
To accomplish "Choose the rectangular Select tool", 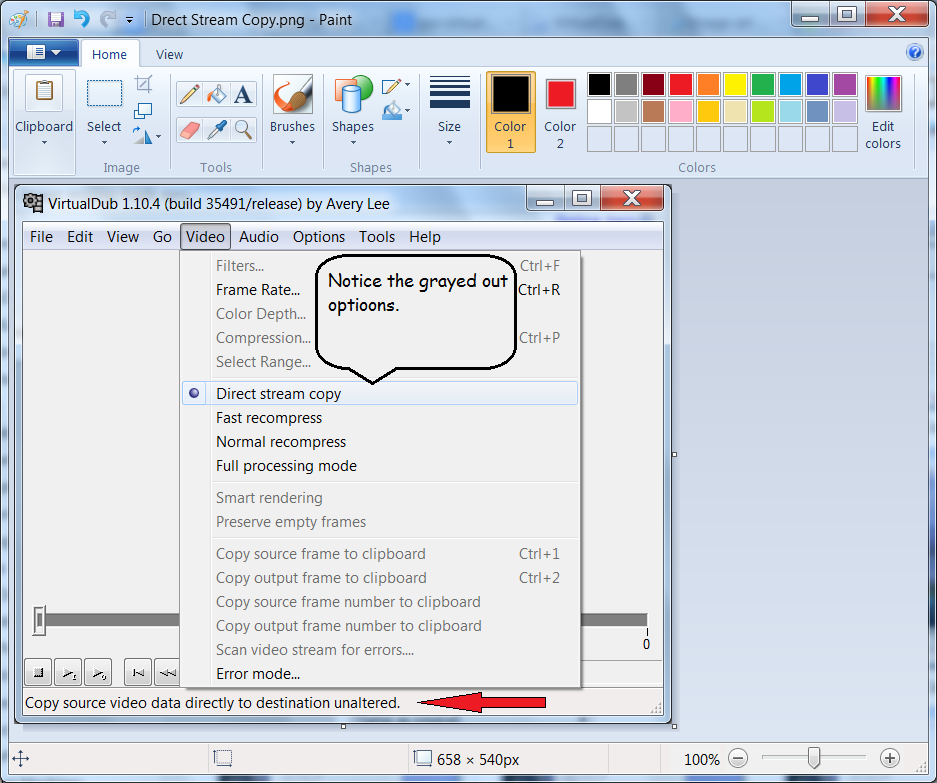I will pyautogui.click(x=104, y=93).
